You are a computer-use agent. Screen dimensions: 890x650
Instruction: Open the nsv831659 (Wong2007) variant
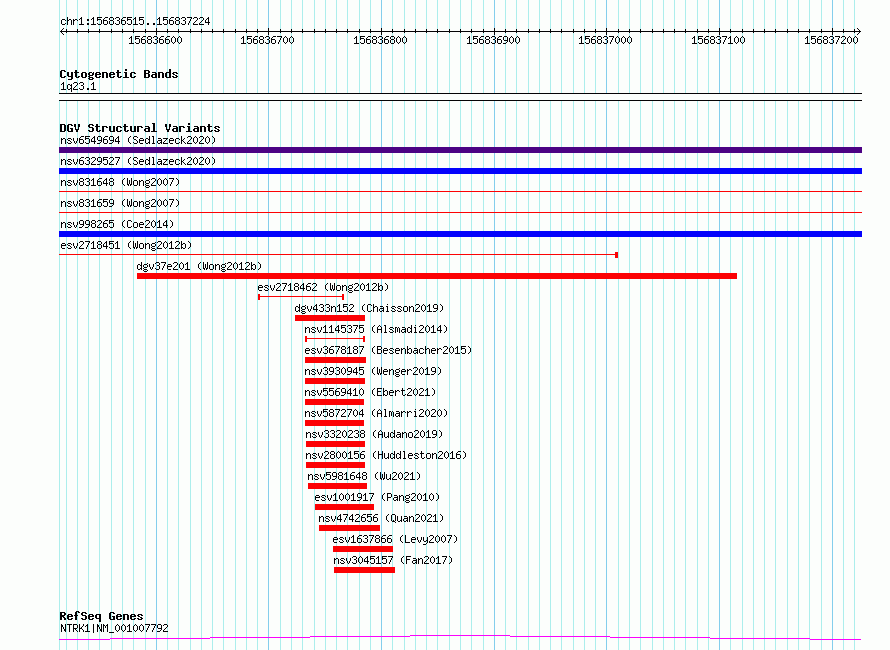click(x=120, y=203)
